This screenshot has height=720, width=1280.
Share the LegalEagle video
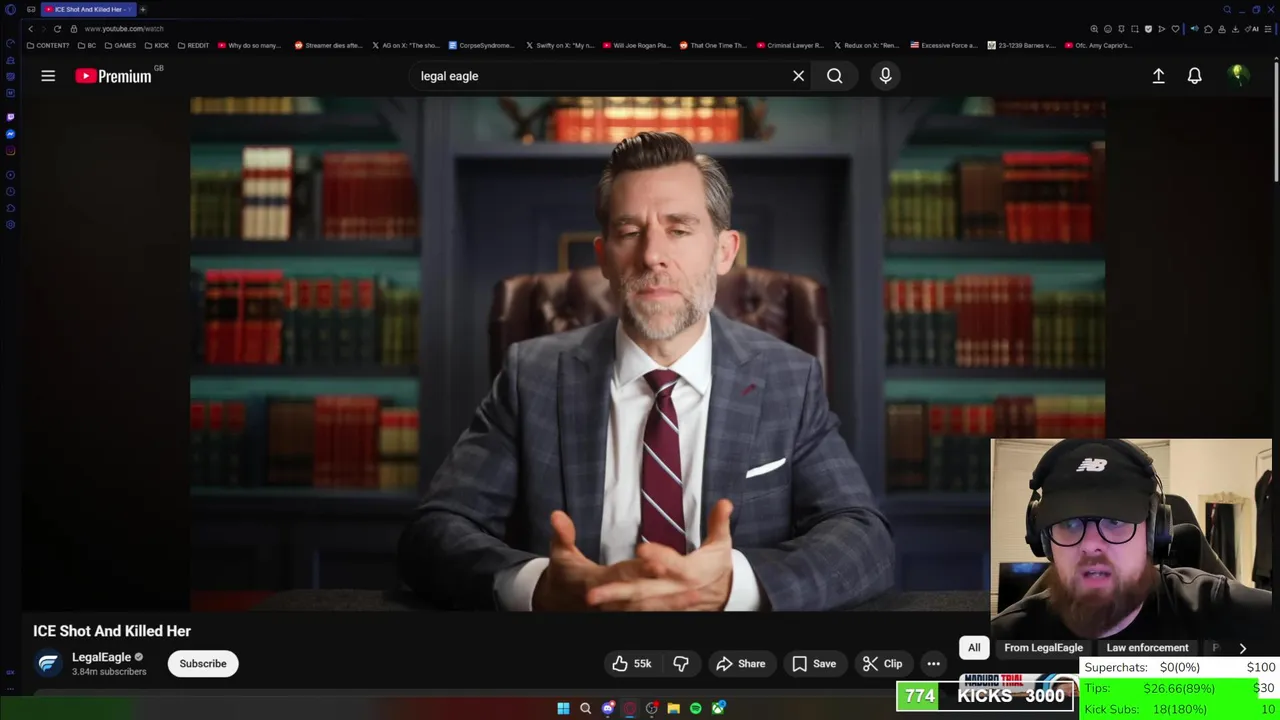(x=740, y=664)
